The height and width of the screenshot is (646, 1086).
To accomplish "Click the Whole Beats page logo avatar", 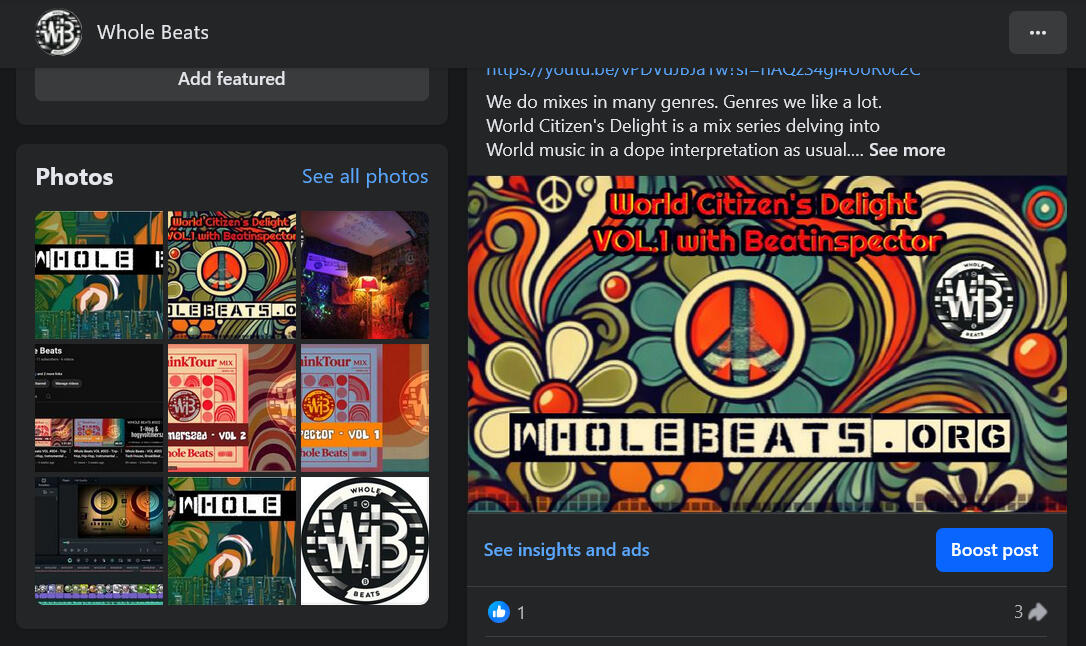I will click(x=59, y=32).
